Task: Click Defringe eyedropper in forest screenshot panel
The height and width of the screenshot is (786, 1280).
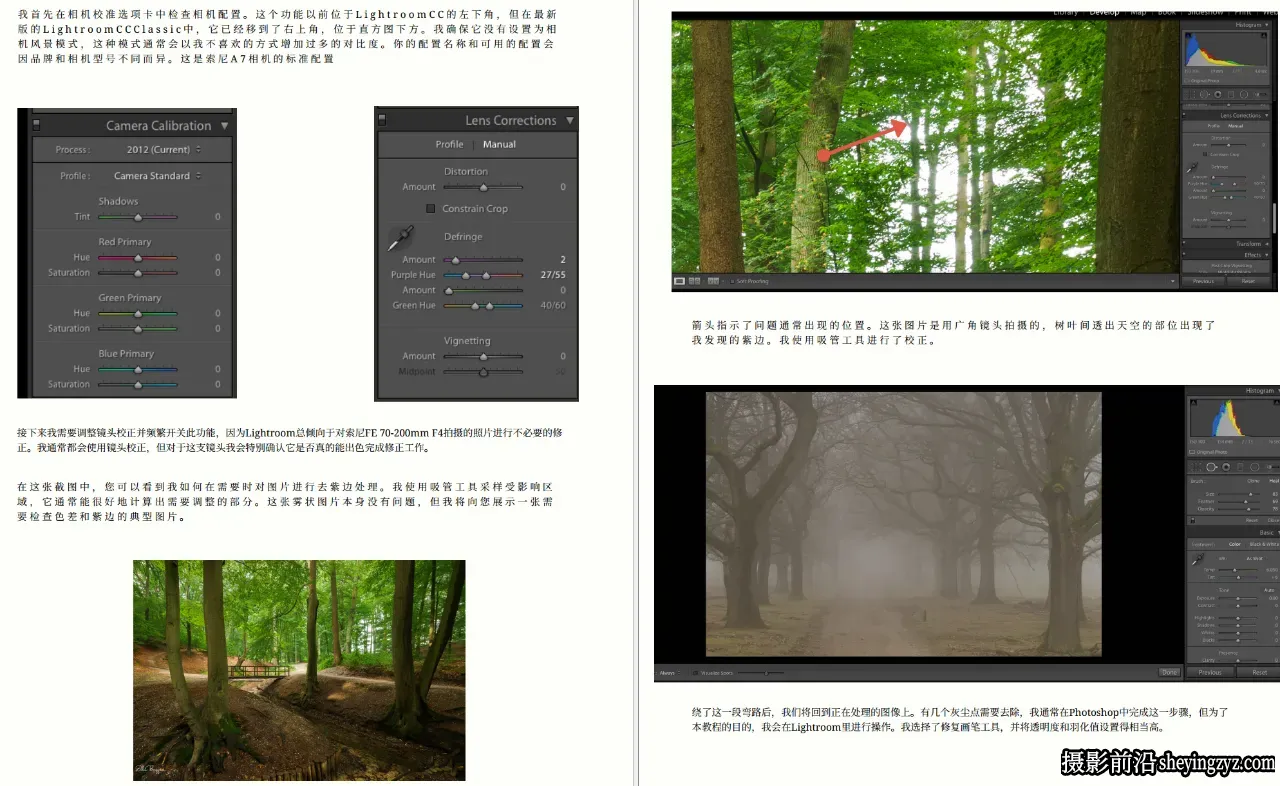Action: pos(1192,167)
